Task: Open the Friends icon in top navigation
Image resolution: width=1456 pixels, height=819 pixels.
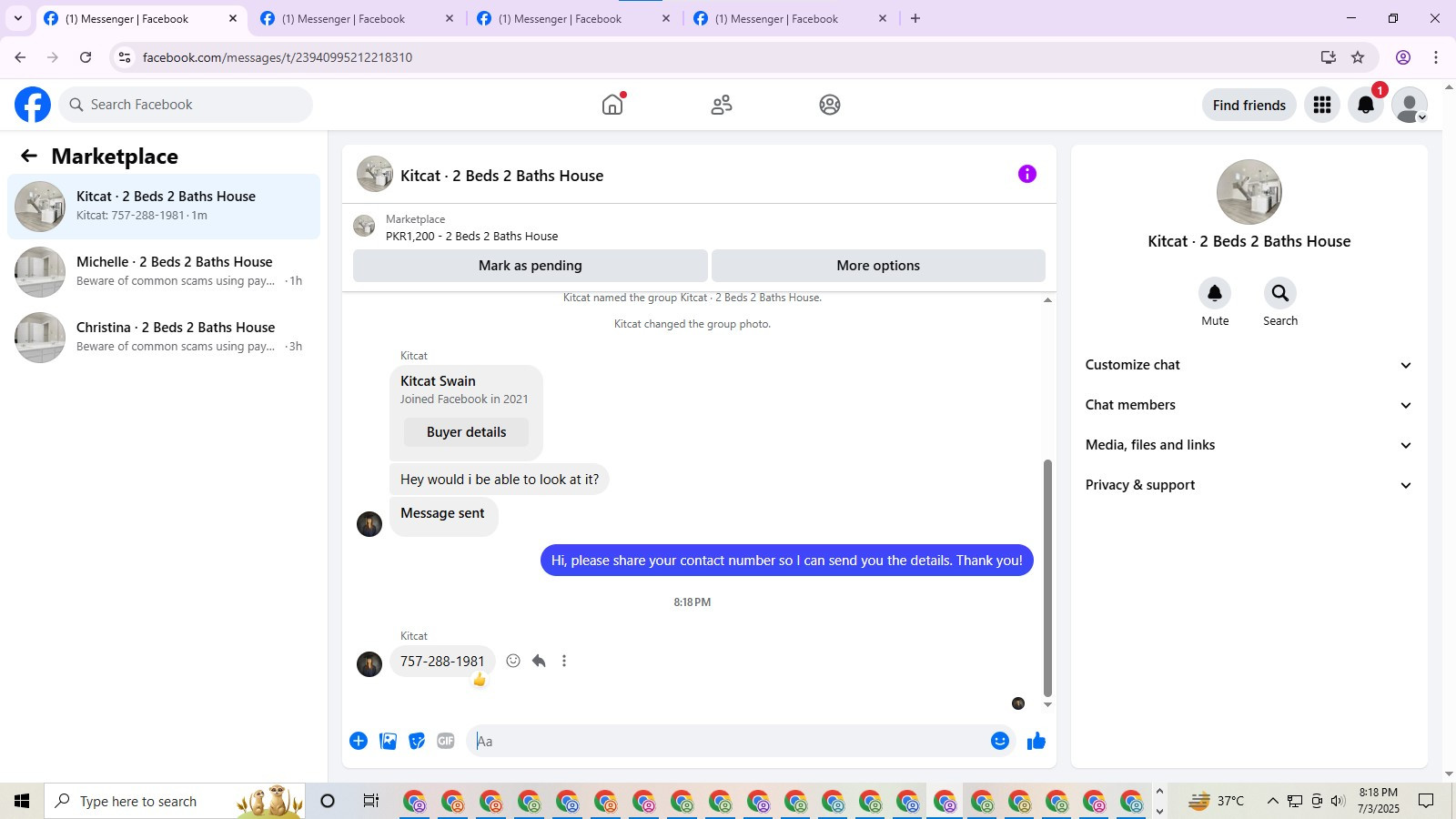Action: point(722,105)
